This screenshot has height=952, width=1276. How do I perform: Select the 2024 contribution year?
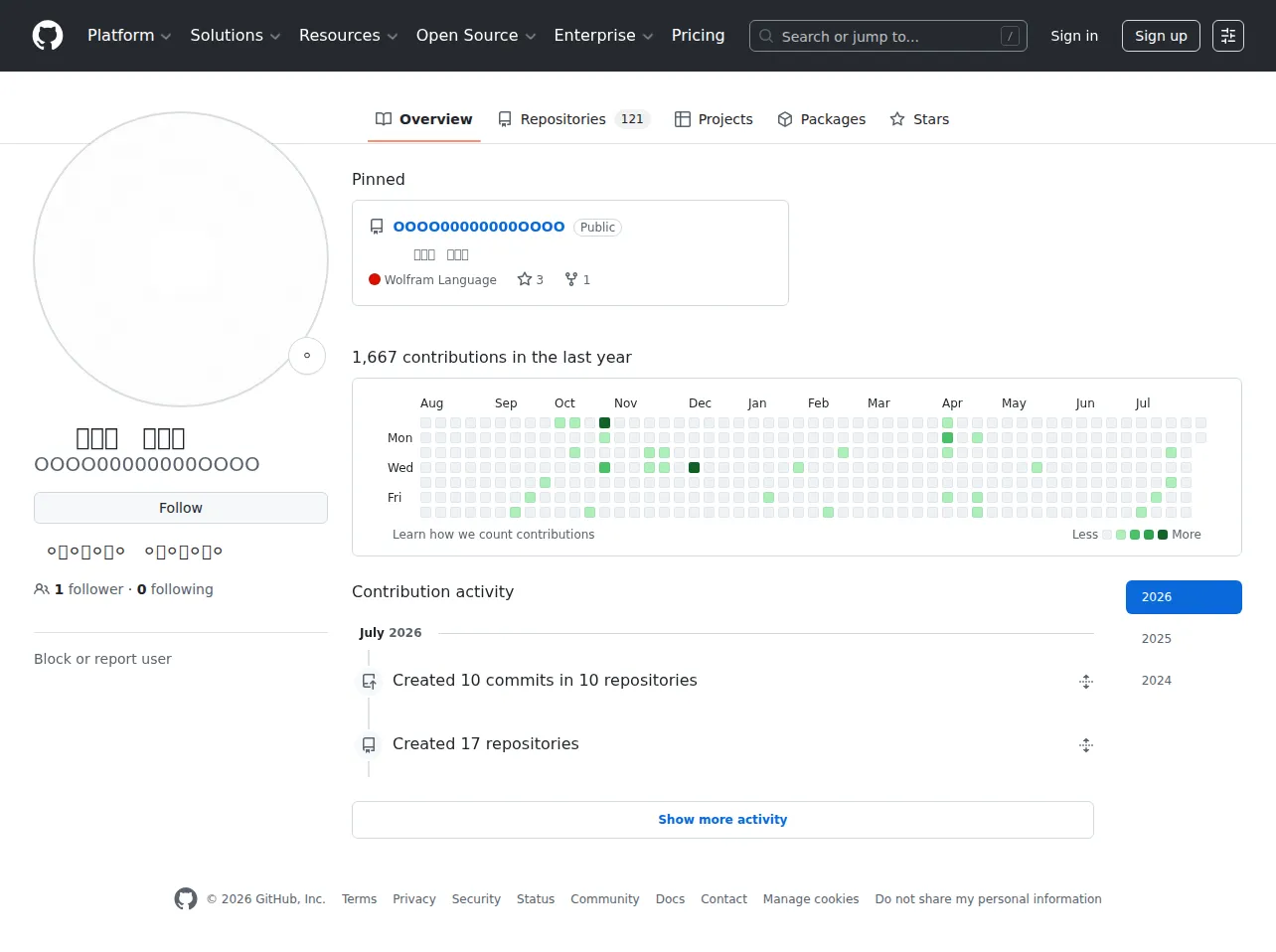tap(1184, 681)
